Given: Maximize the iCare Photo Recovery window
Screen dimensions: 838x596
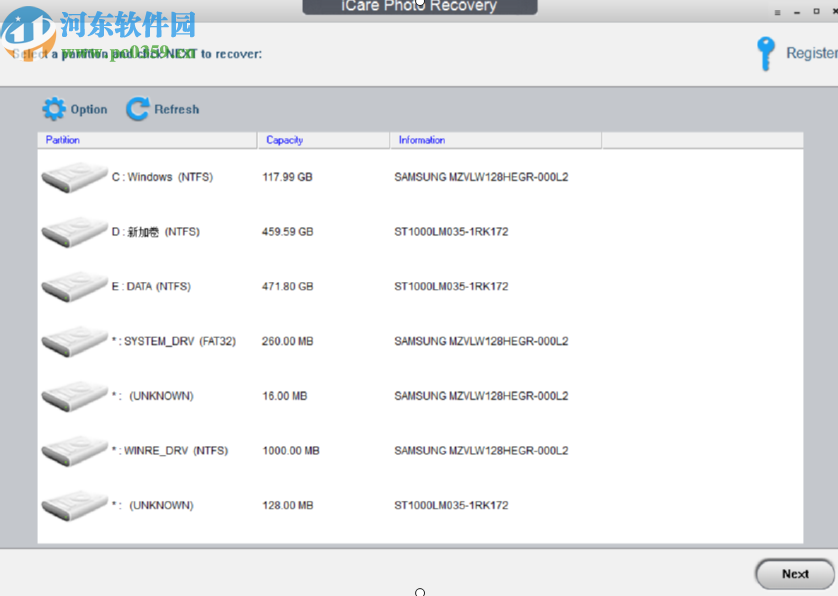Looking at the screenshot, I should pyautogui.click(x=816, y=11).
